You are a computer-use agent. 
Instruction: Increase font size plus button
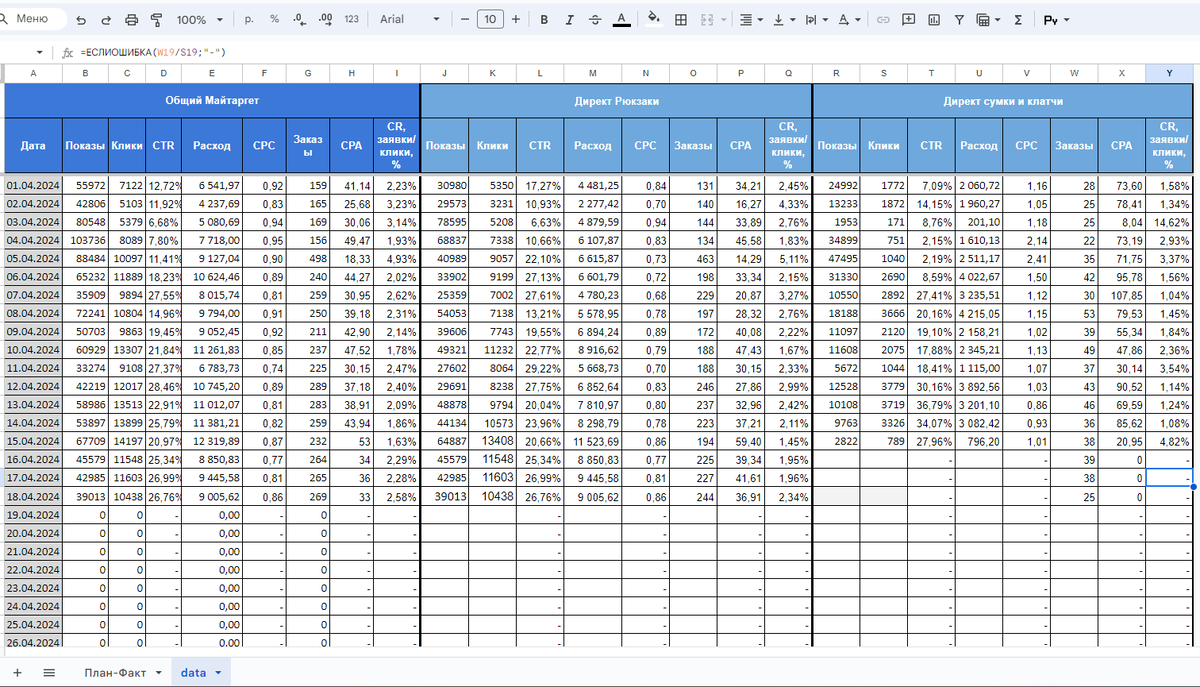pyautogui.click(x=515, y=19)
